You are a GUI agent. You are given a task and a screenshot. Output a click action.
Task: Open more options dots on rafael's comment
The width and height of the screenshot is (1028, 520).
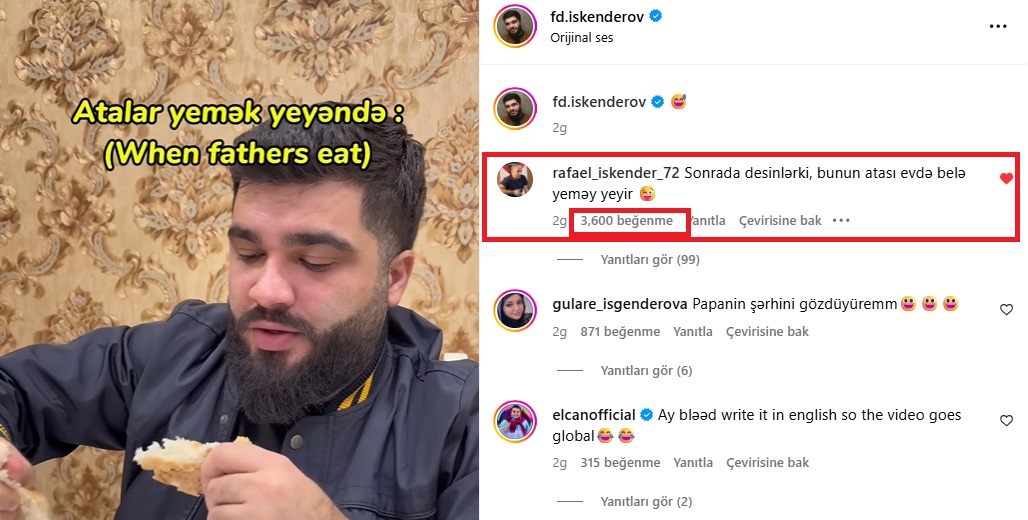tap(841, 220)
